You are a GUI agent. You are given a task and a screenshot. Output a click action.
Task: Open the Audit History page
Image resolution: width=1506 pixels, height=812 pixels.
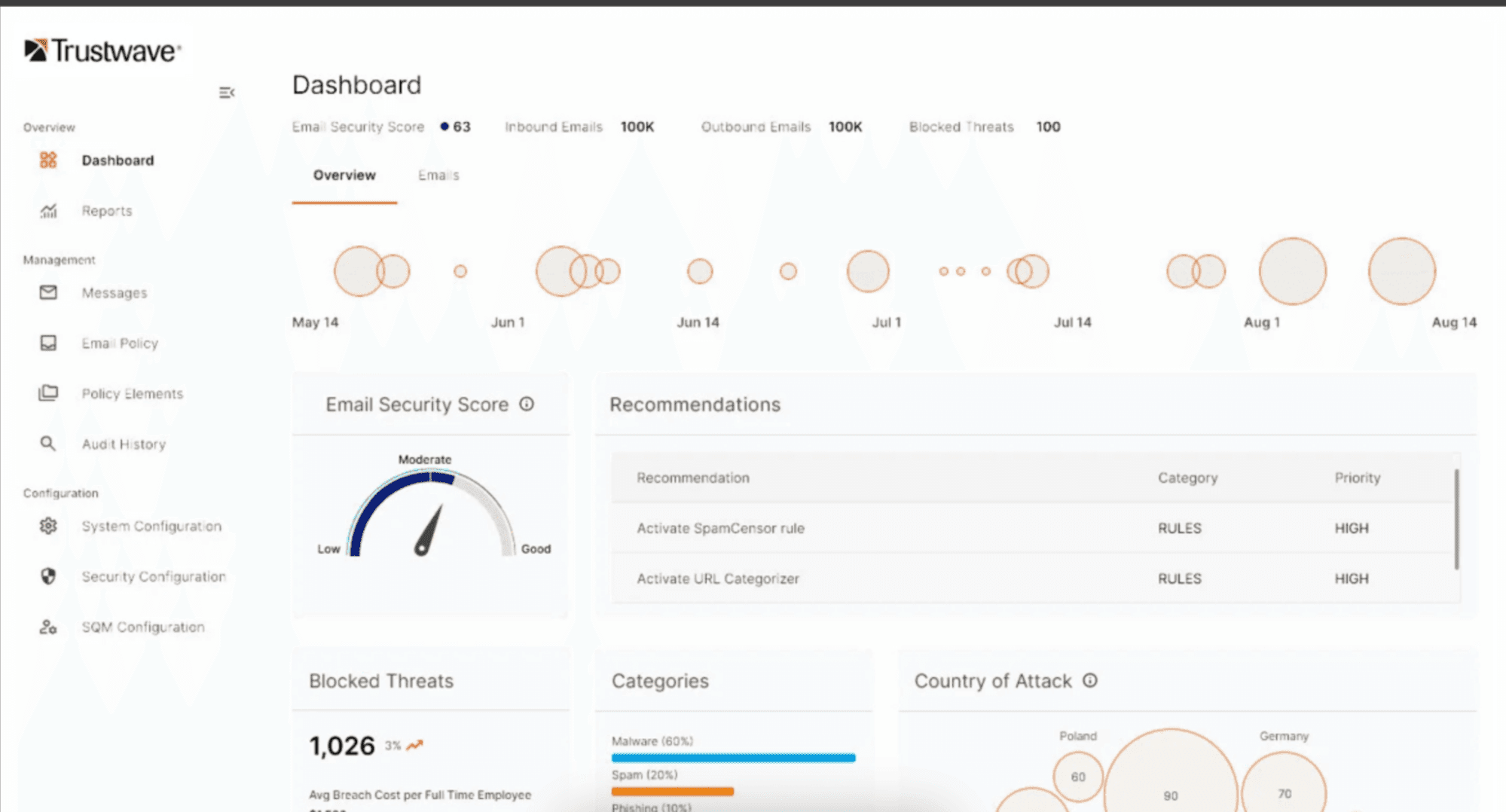coord(124,444)
